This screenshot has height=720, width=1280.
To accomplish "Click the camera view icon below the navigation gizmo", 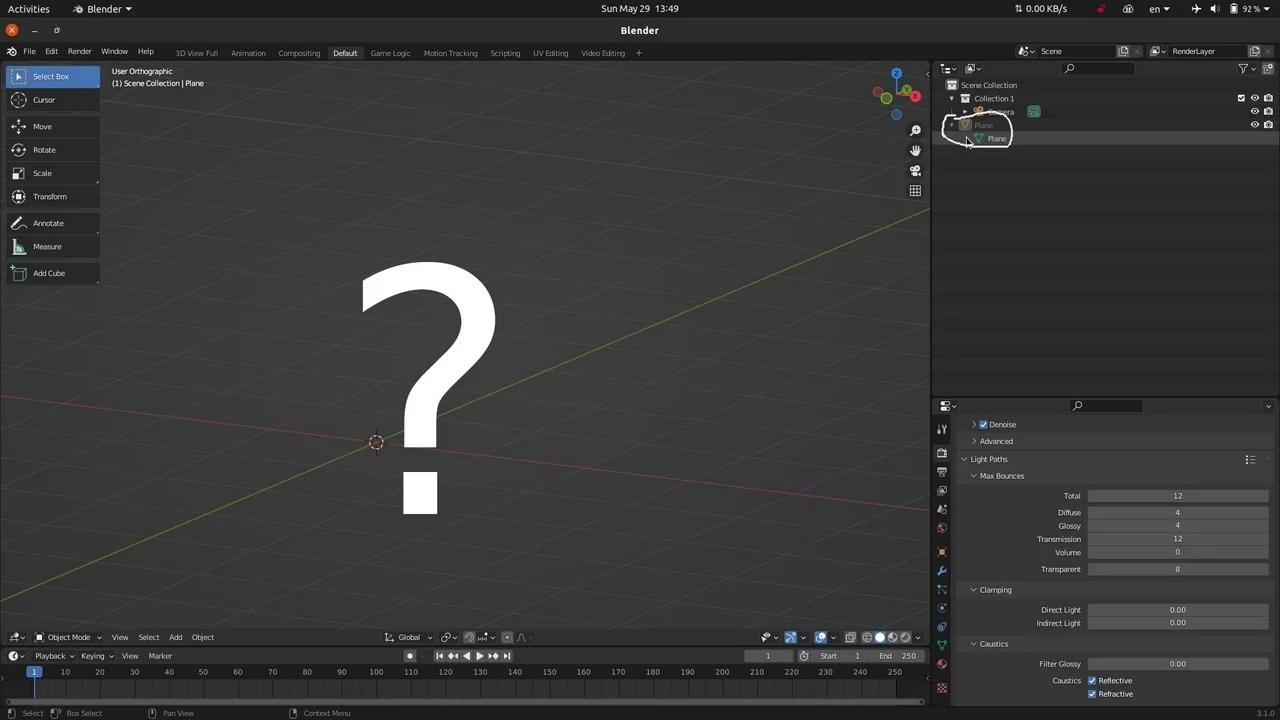I will click(915, 170).
